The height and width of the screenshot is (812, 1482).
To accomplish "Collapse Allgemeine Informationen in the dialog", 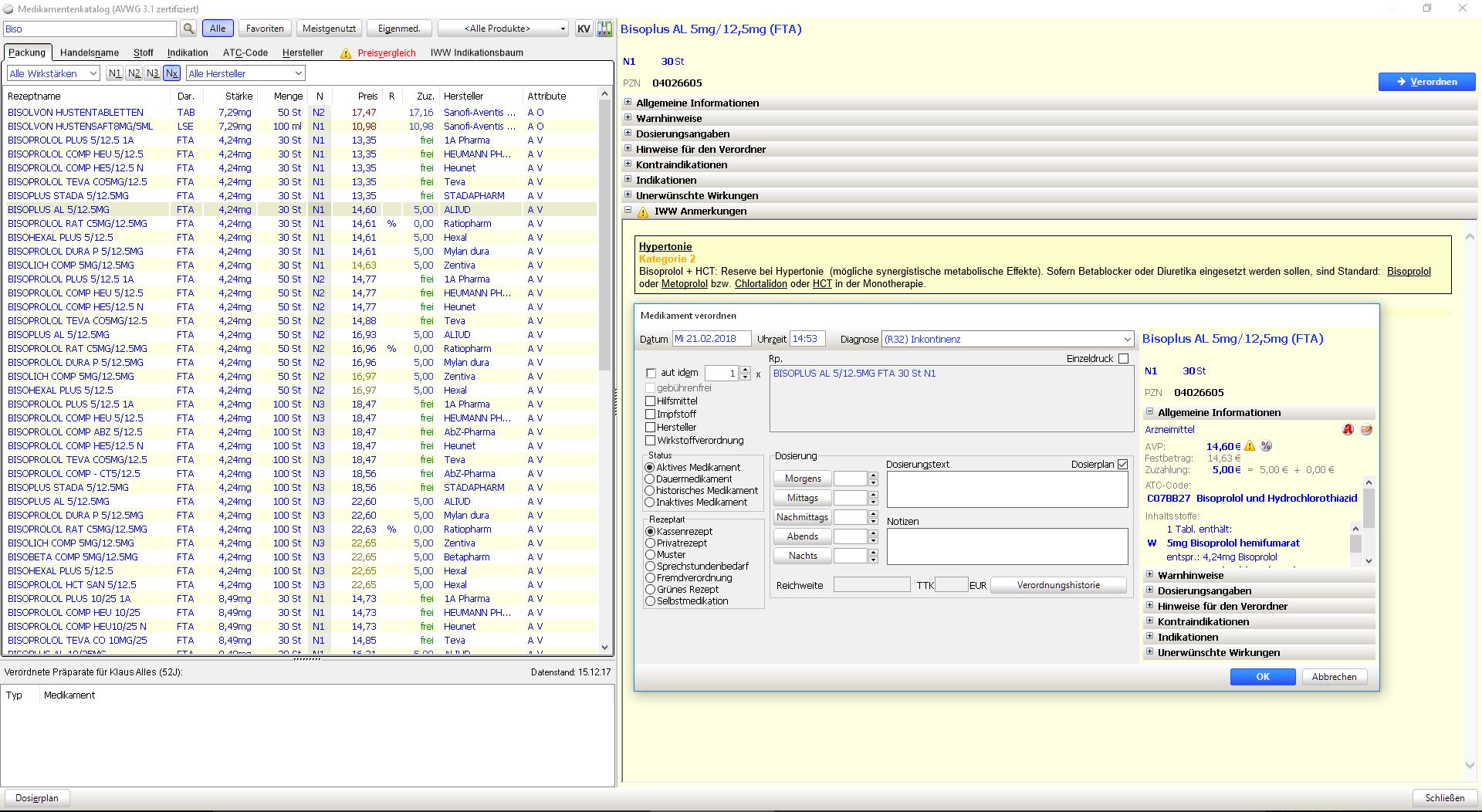I will pos(1149,412).
